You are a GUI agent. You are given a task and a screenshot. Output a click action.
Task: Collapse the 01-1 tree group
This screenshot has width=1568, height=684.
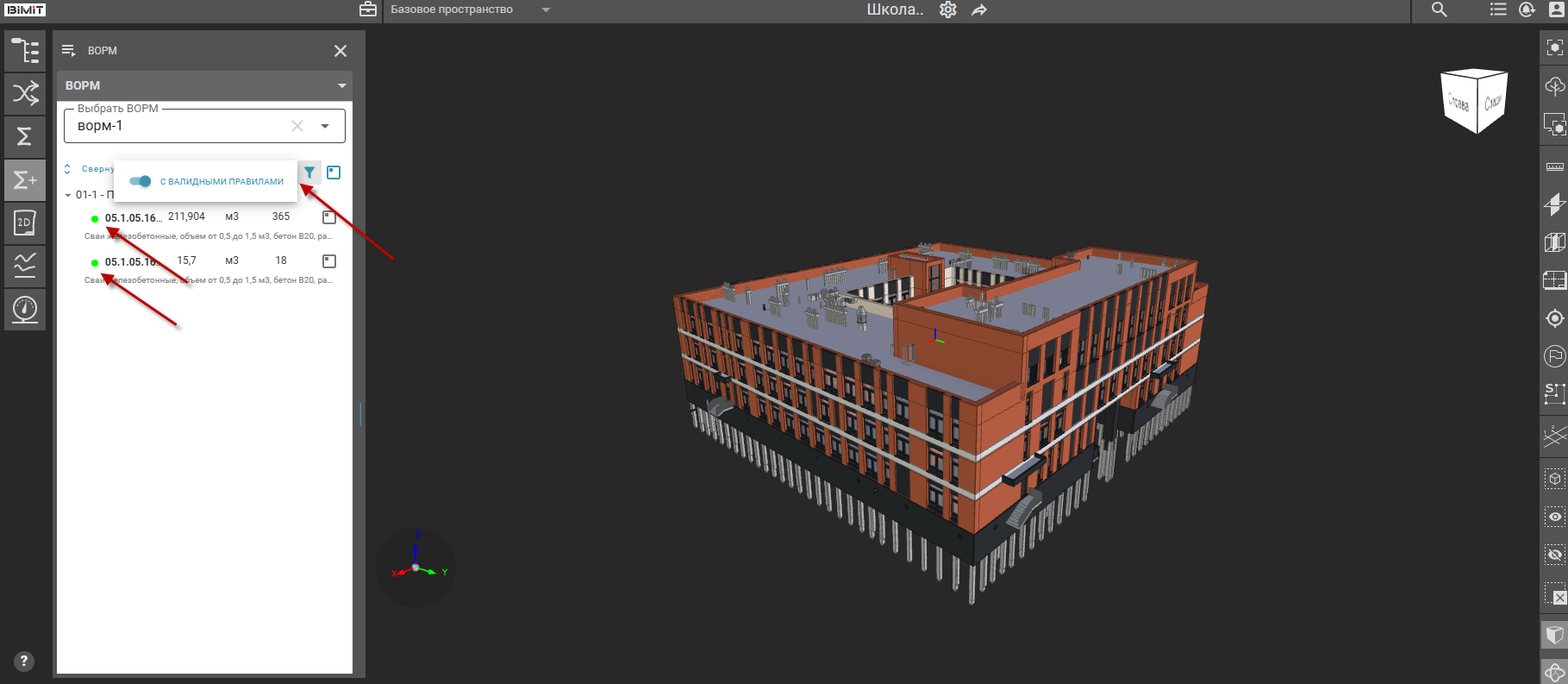point(68,196)
